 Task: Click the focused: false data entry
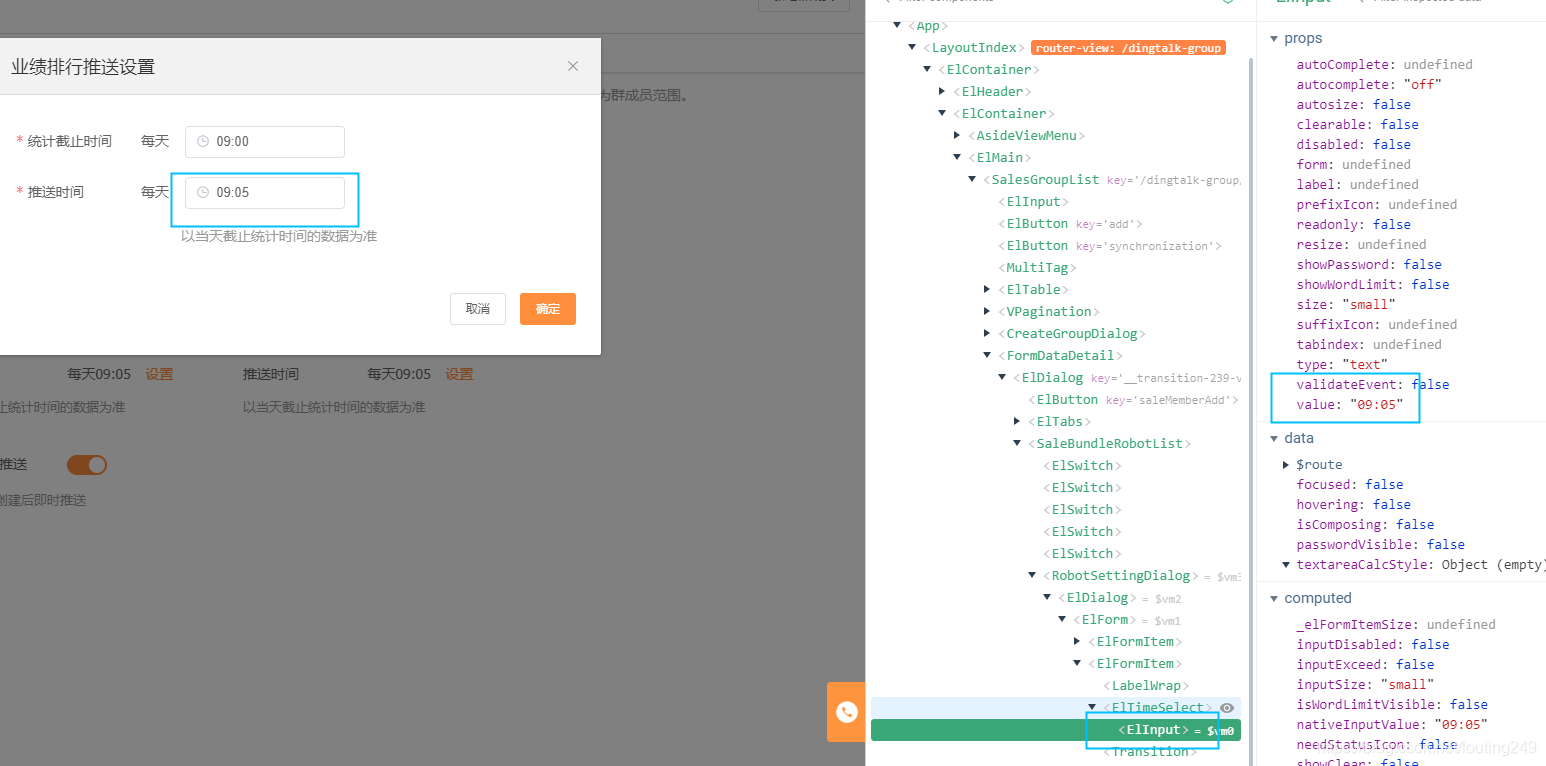point(1350,484)
